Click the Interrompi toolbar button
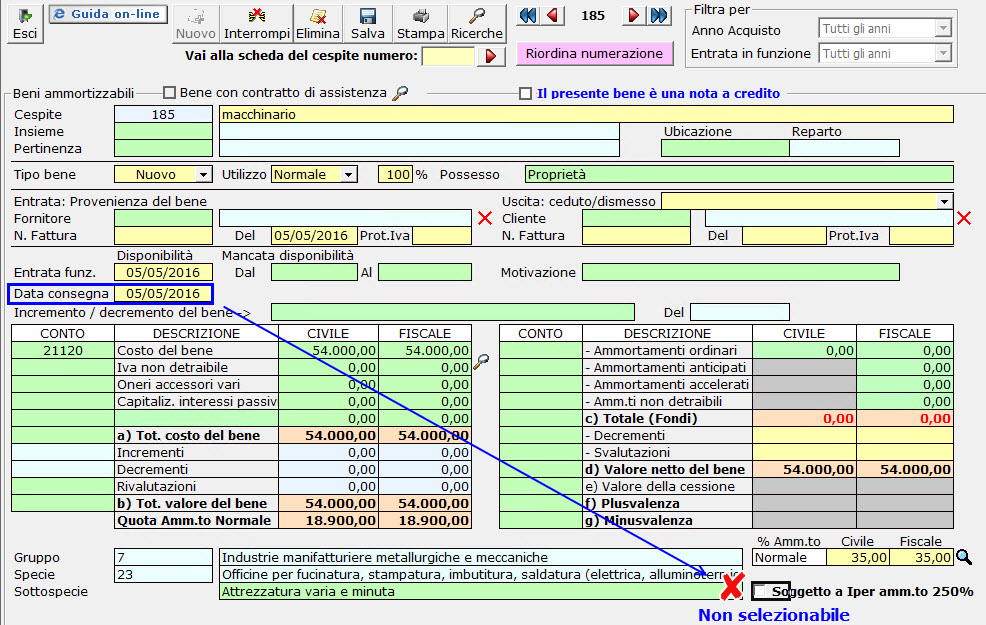 [256, 23]
